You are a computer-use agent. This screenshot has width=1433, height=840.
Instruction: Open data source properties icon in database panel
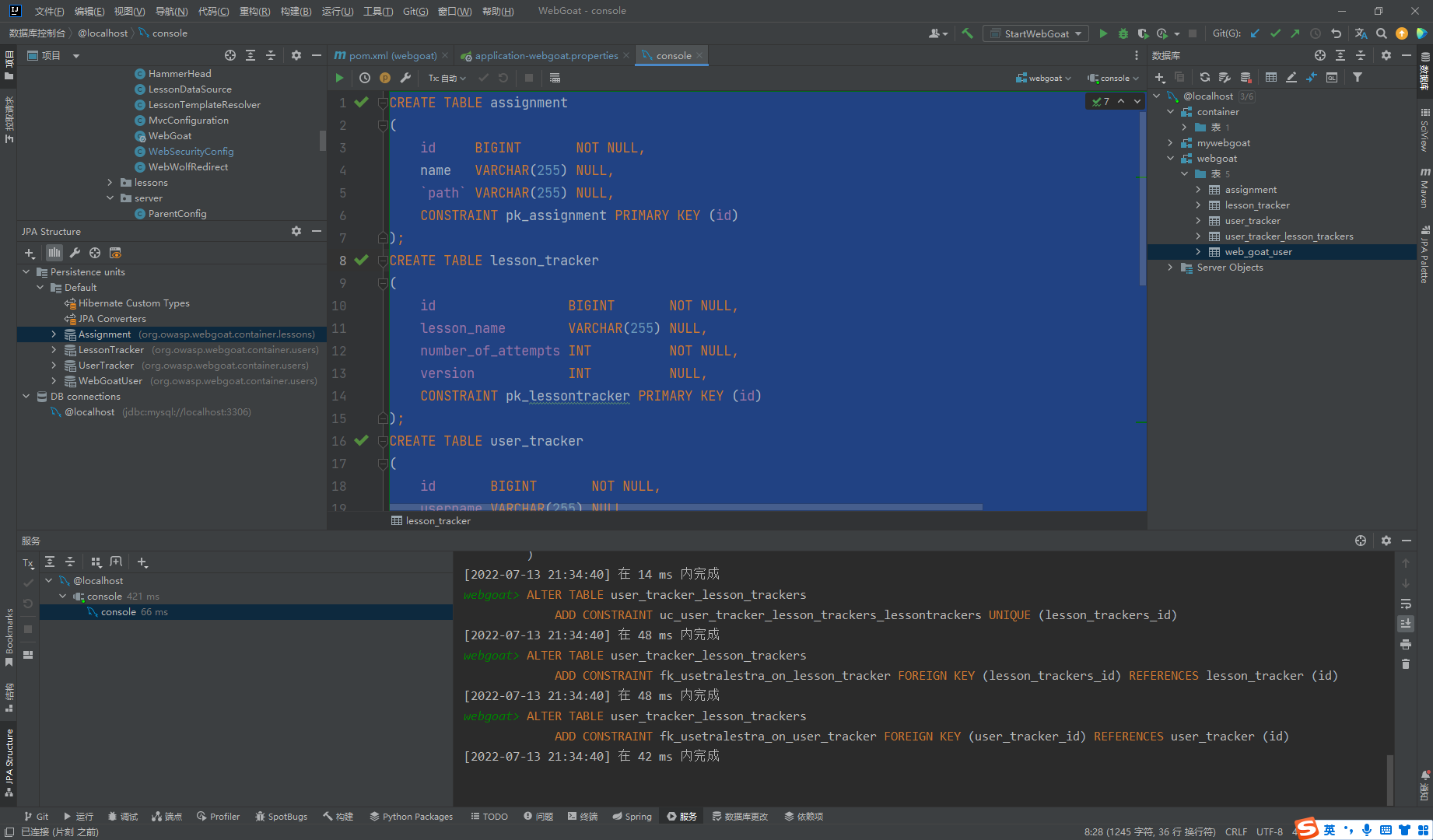point(1225,77)
